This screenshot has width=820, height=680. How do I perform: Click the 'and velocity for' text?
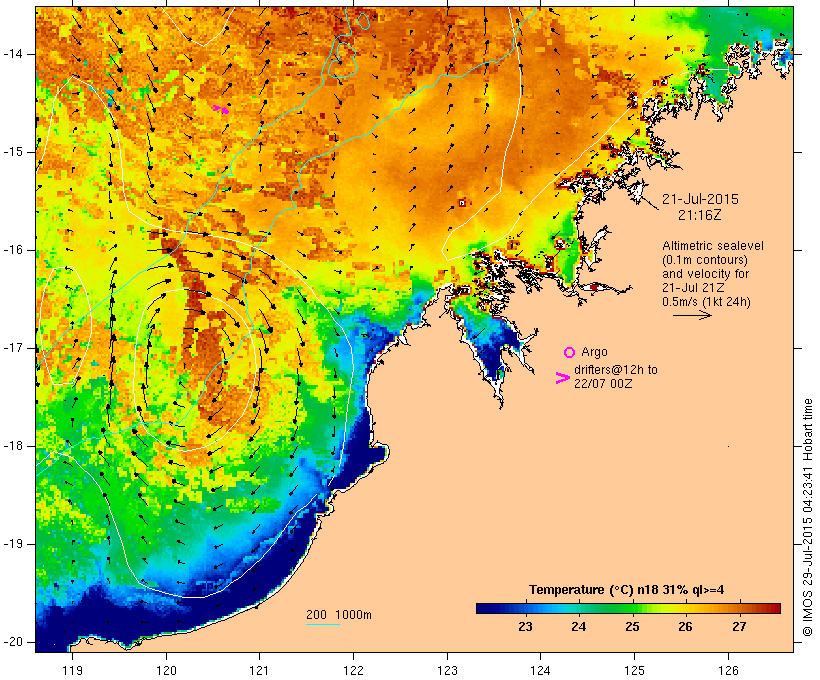click(x=705, y=274)
